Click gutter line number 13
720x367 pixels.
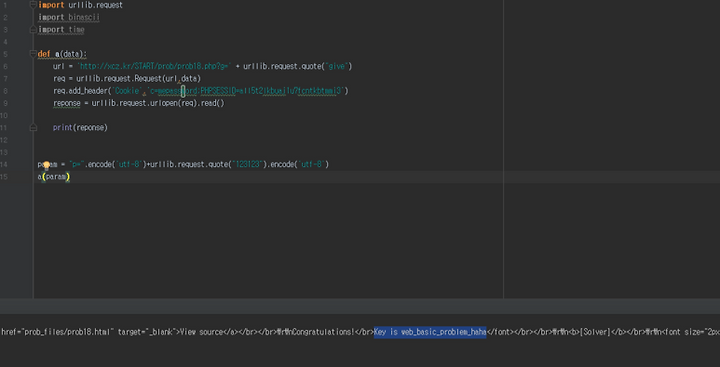point(5,152)
